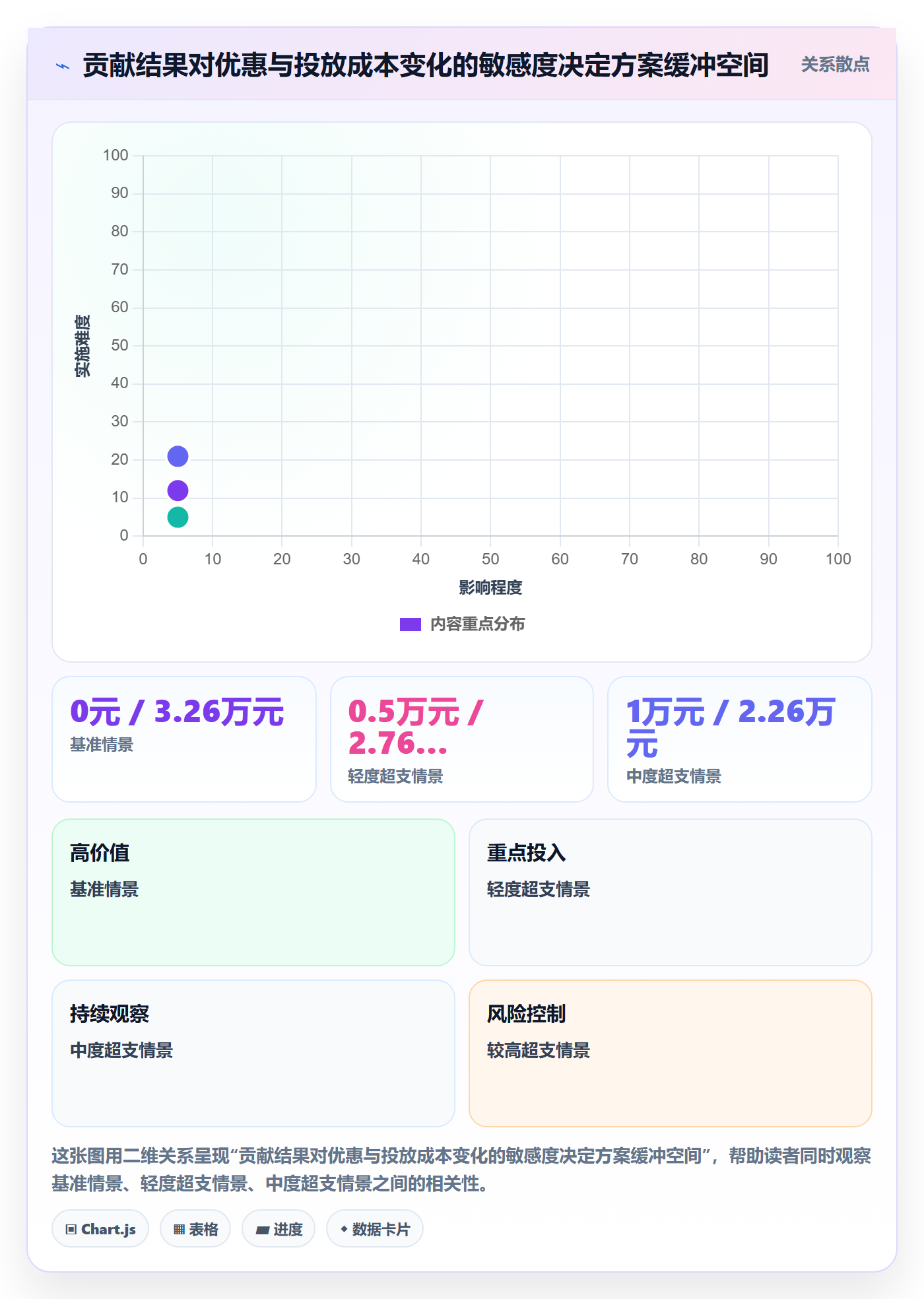Click the 内容重点分布 legend label
This screenshot has width=924, height=1299.
click(x=477, y=624)
